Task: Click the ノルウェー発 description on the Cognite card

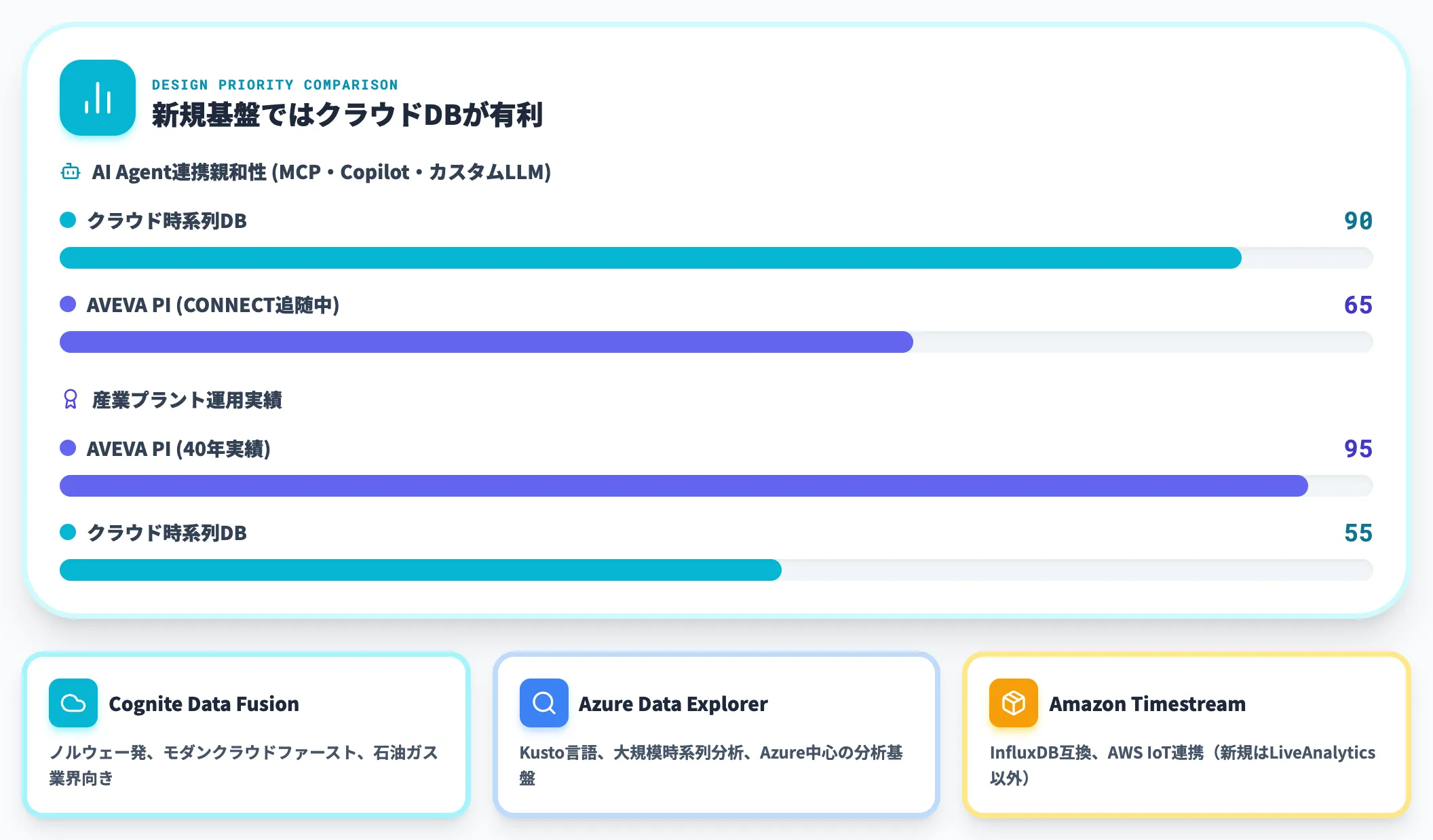Action: [244, 765]
